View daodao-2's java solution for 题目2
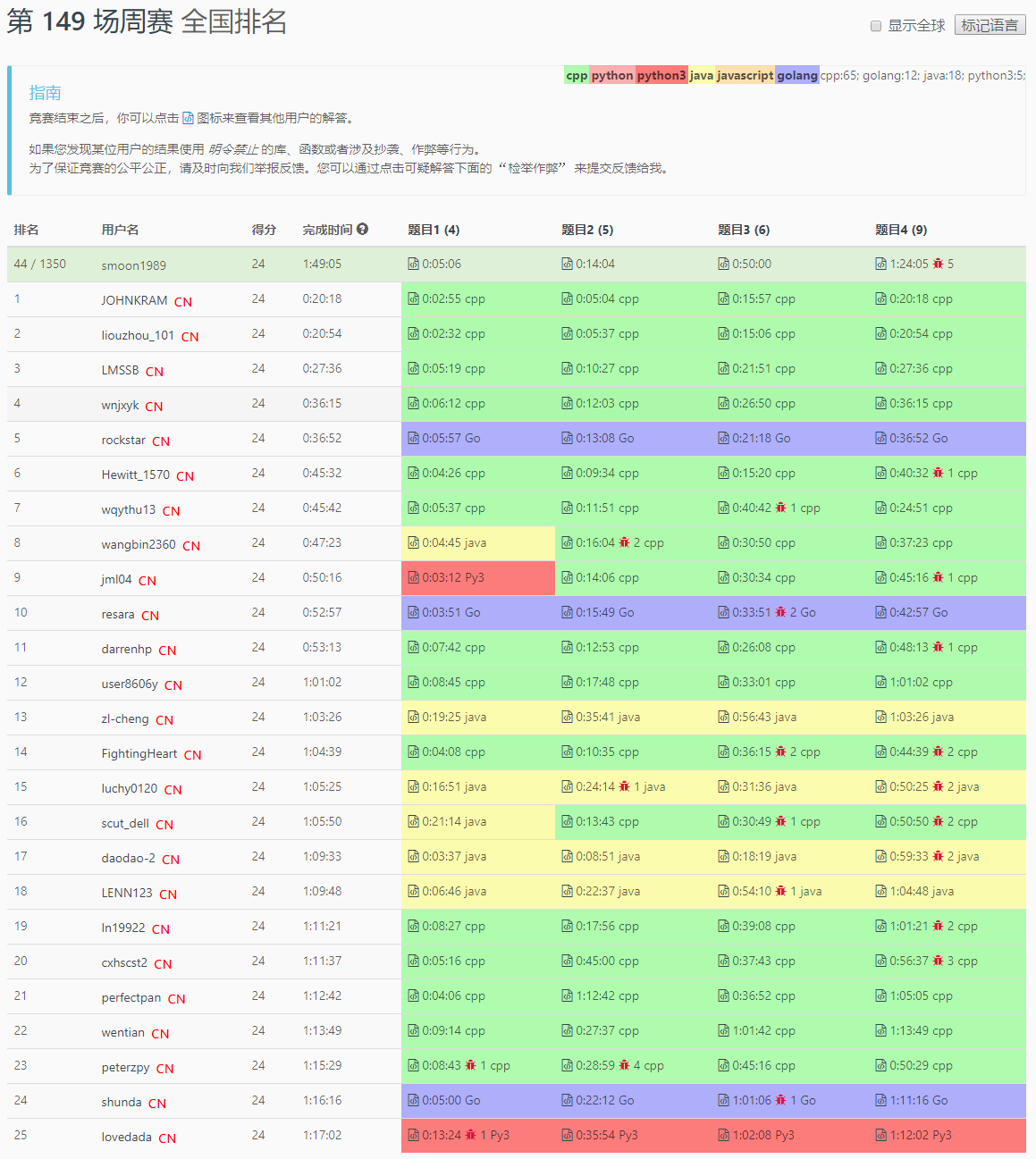 tap(567, 856)
